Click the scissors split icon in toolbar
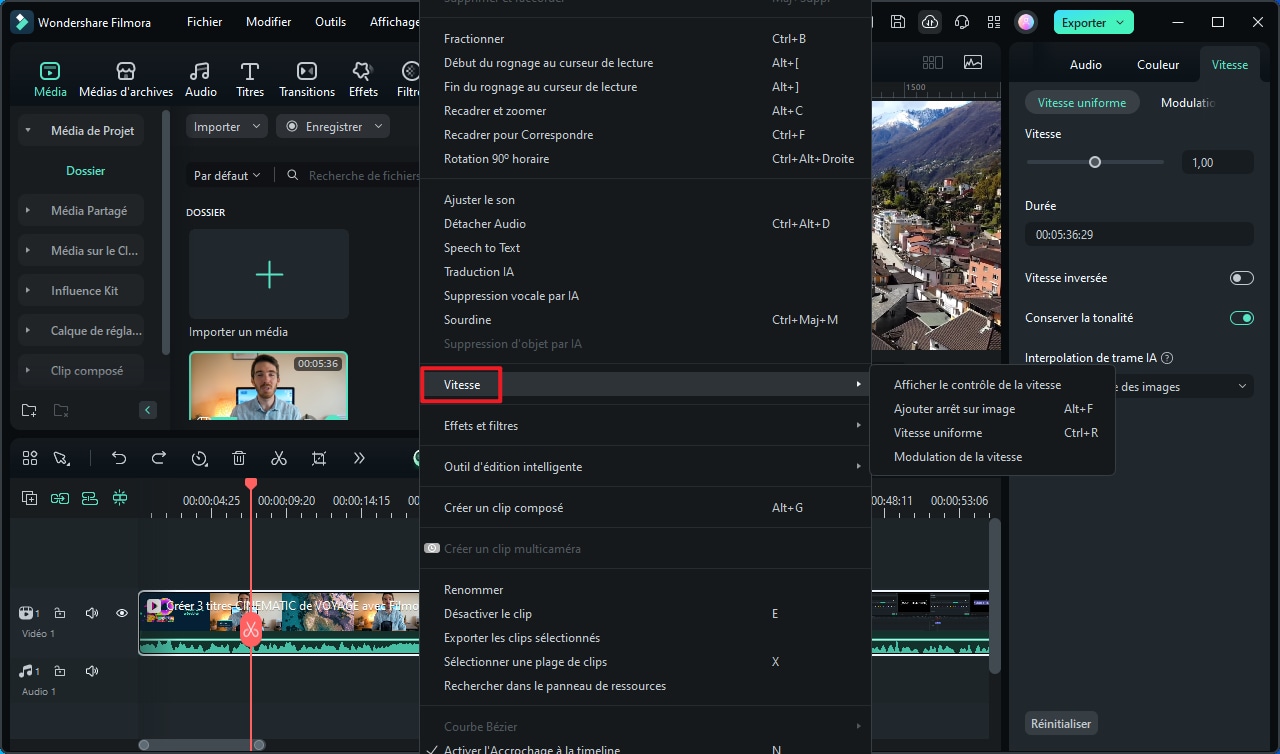The image size is (1280, 754). click(x=279, y=458)
